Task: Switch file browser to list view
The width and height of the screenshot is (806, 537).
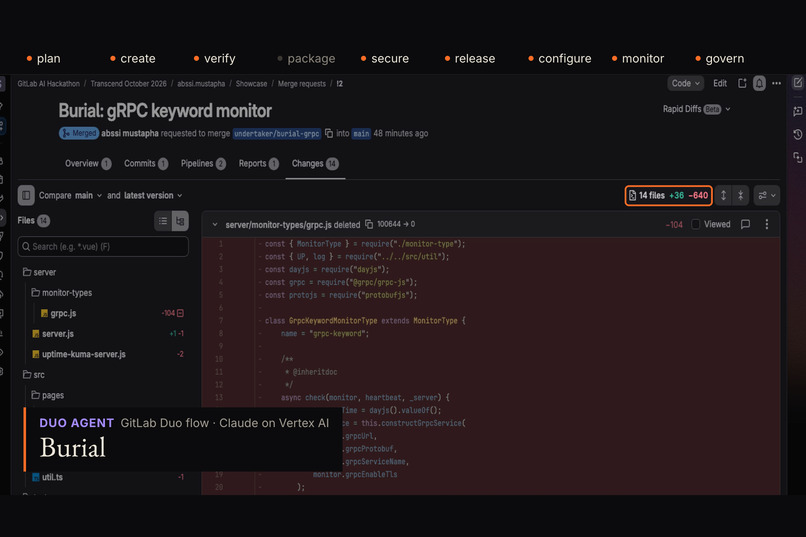Action: coord(163,221)
